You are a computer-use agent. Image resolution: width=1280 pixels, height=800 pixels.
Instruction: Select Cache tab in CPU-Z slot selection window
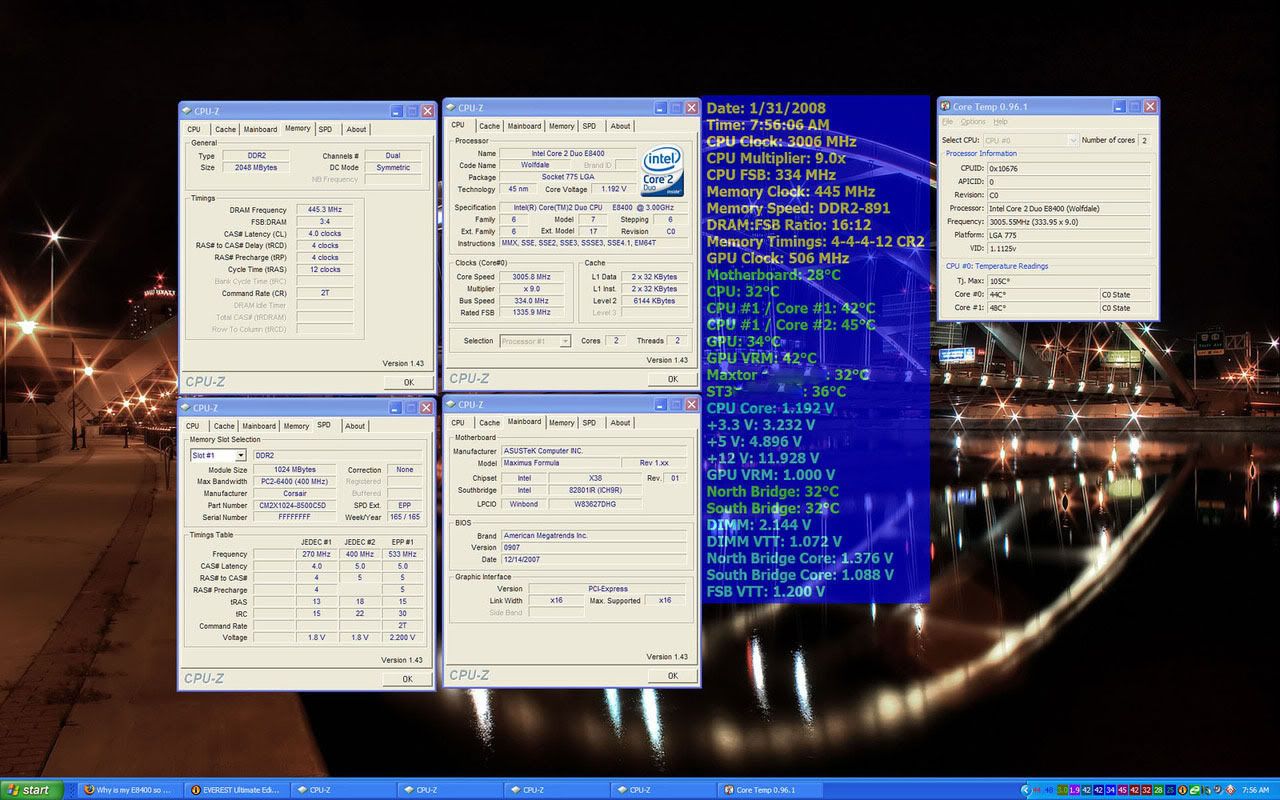pyautogui.click(x=225, y=426)
